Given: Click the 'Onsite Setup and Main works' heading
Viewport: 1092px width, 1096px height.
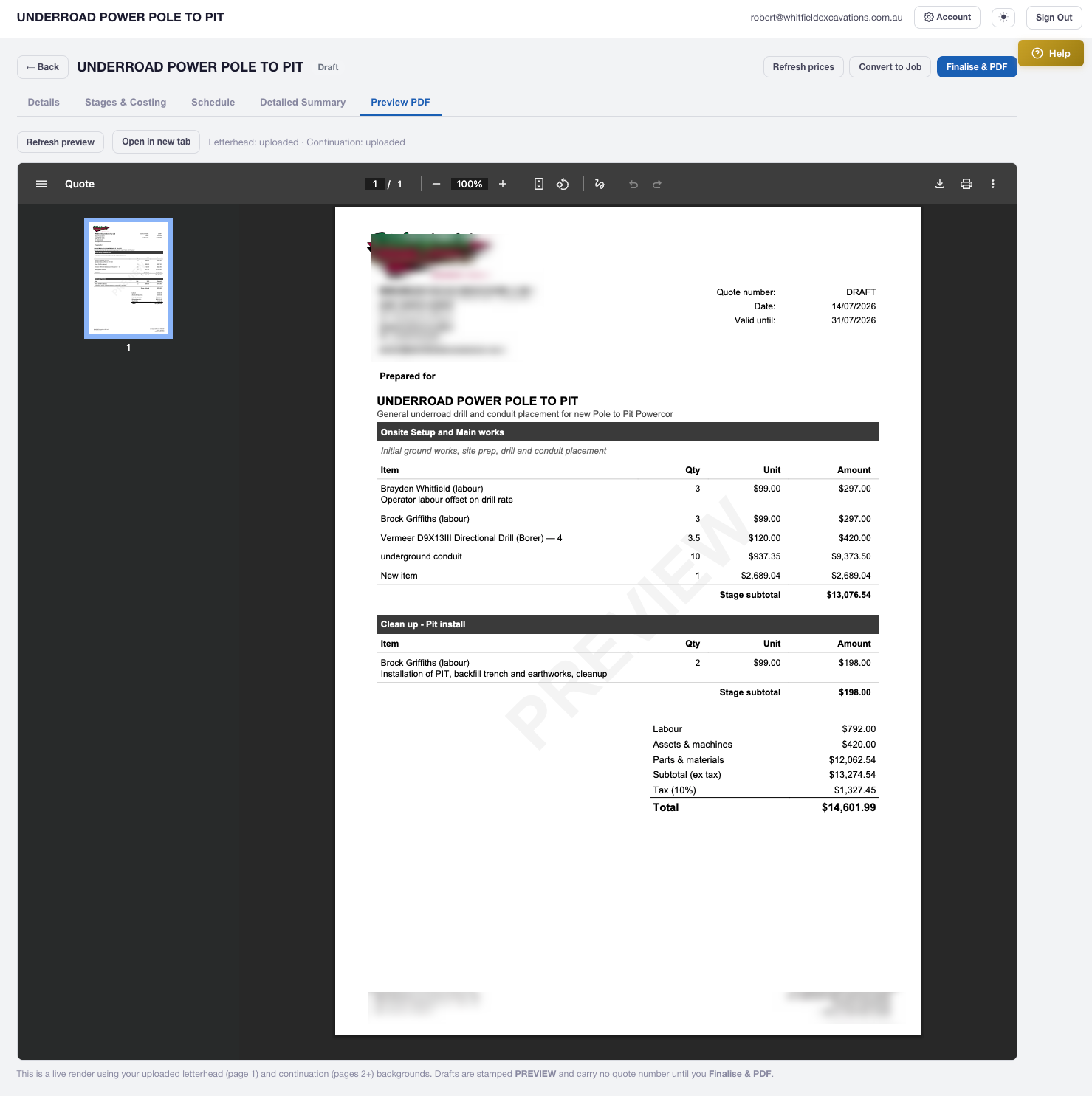Looking at the screenshot, I should point(442,432).
